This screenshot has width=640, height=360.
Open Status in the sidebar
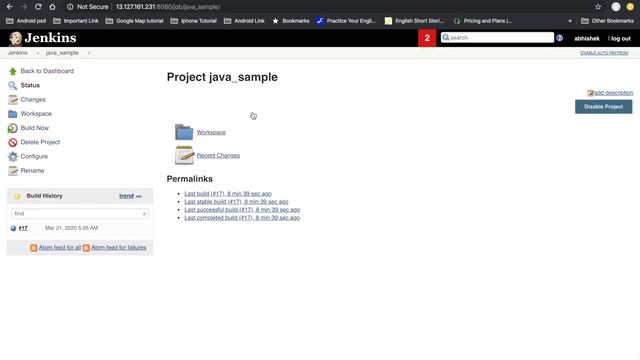(x=30, y=85)
